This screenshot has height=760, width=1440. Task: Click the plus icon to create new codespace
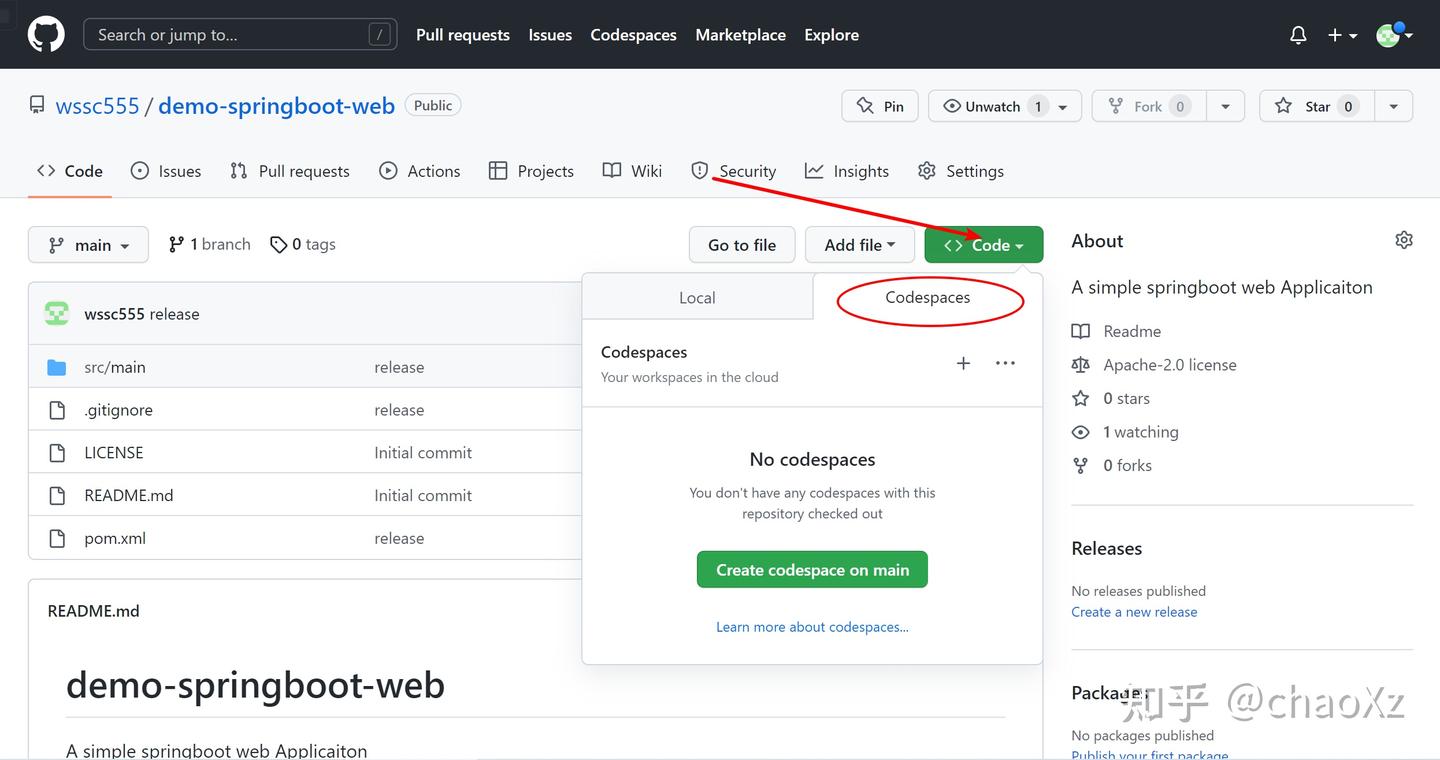pyautogui.click(x=962, y=363)
